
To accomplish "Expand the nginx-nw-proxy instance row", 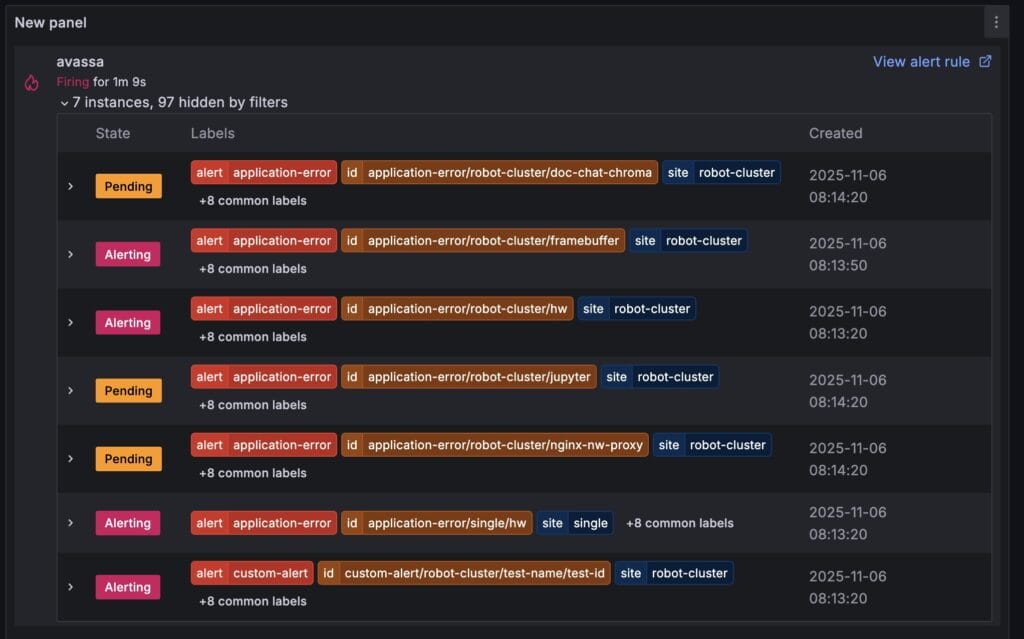I will click(70, 458).
